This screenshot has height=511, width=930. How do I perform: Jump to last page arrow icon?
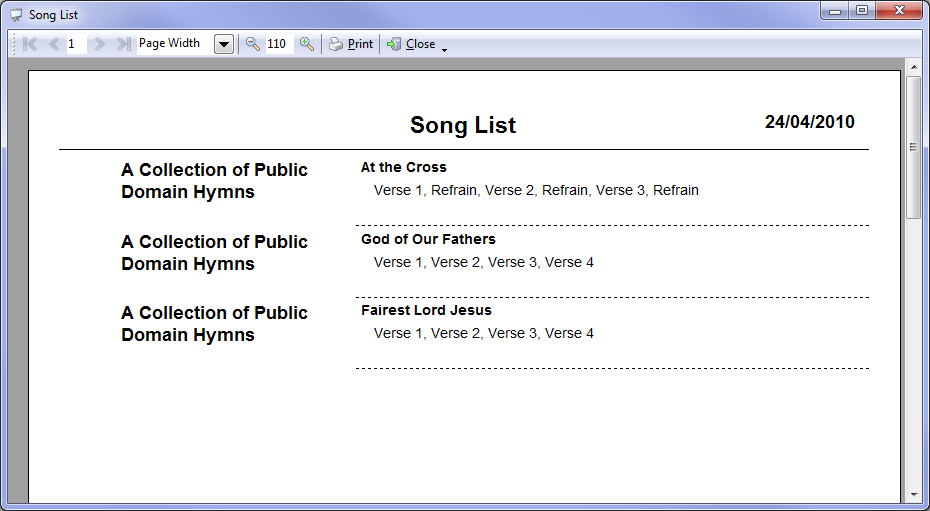pyautogui.click(x=123, y=44)
